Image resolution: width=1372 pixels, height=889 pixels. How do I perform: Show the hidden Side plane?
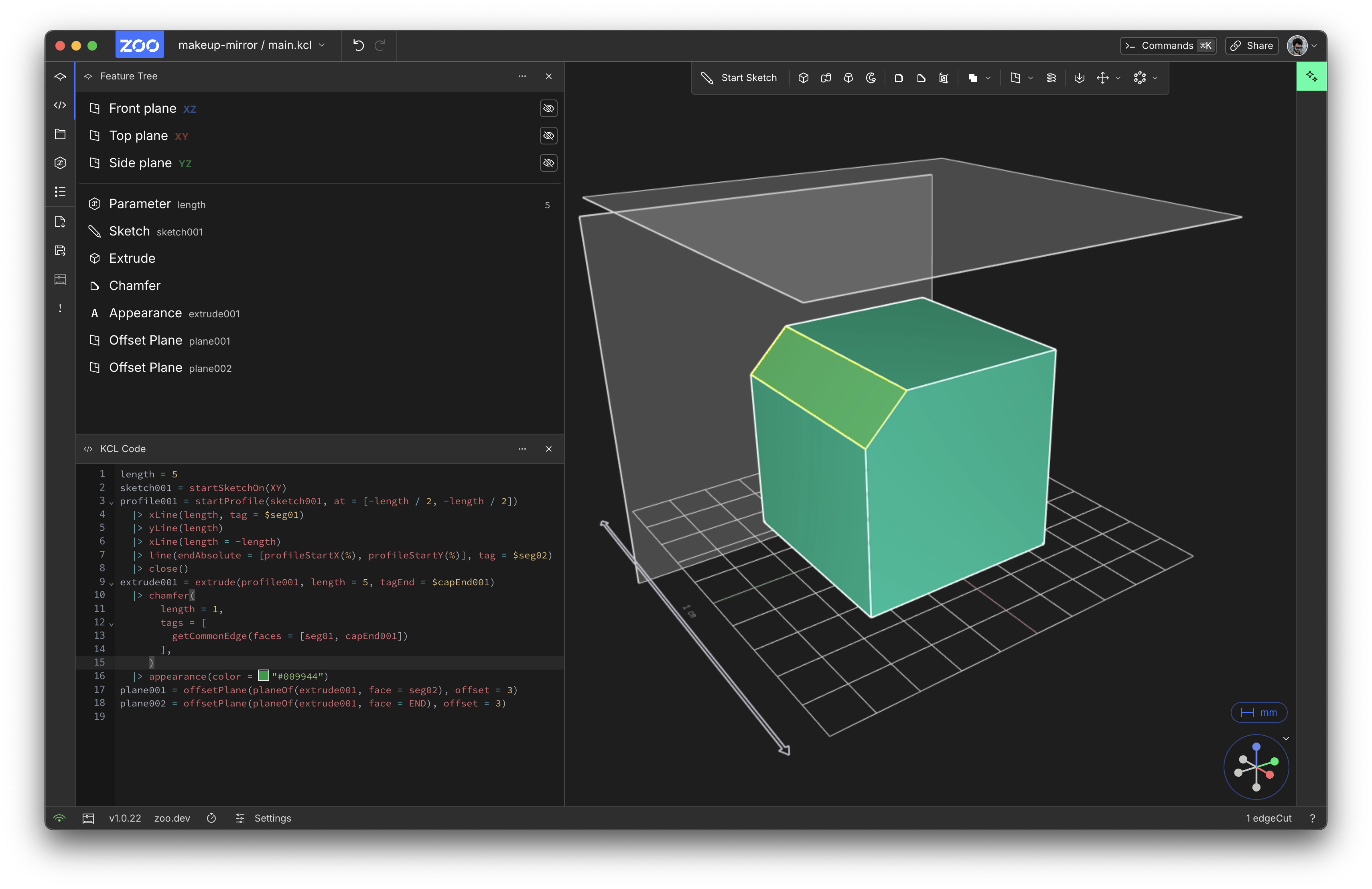coord(548,163)
